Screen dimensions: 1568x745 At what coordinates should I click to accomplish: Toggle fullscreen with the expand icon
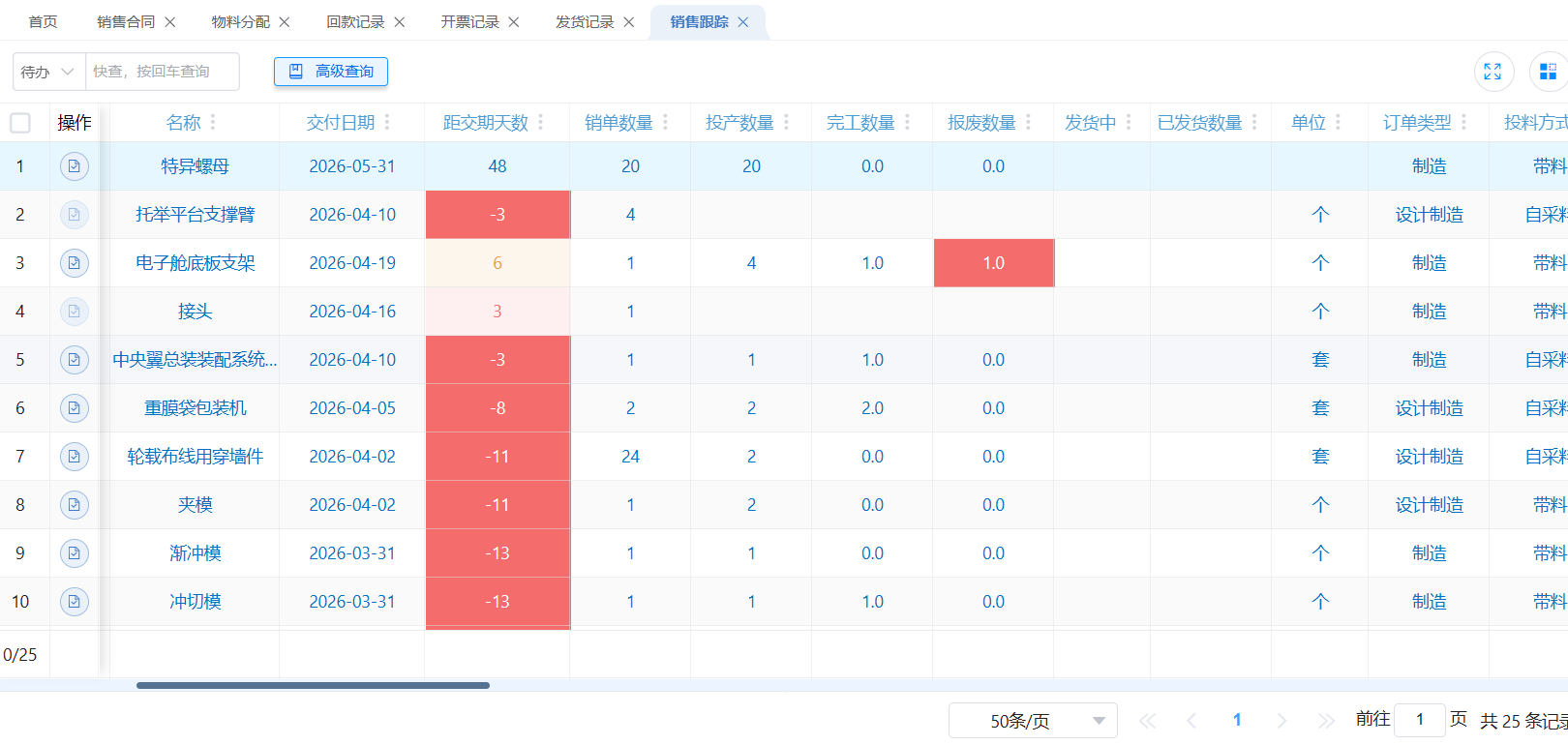click(1493, 72)
